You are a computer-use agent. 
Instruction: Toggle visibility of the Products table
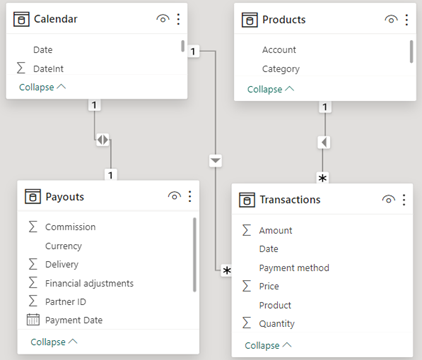tap(391, 20)
